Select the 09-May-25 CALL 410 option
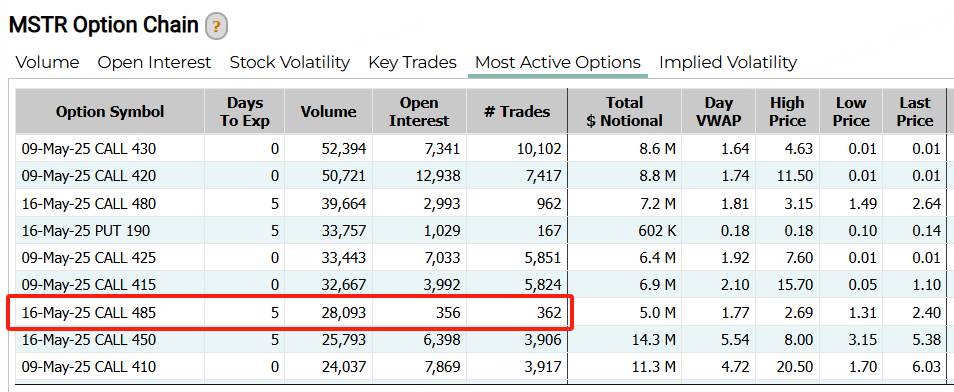 click(481, 367)
